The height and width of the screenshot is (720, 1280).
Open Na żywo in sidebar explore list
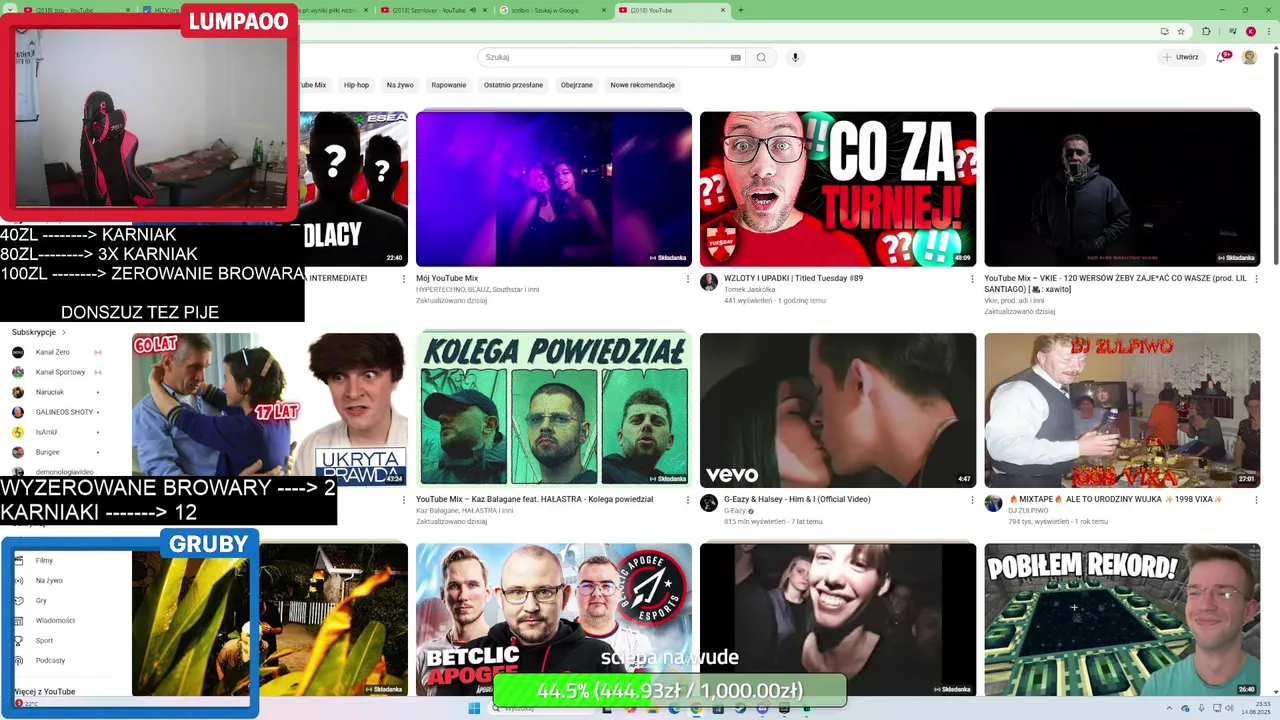[x=49, y=580]
